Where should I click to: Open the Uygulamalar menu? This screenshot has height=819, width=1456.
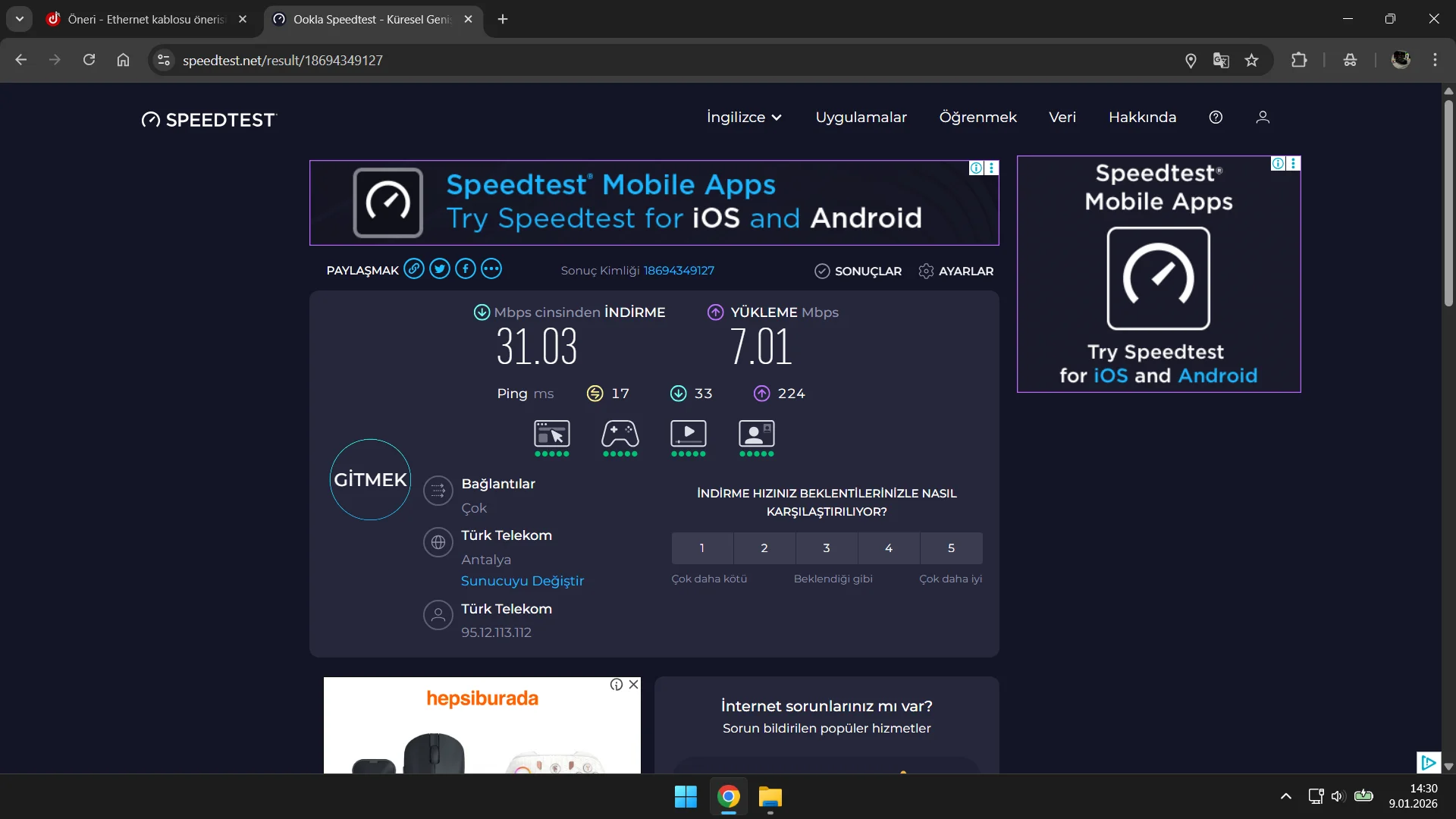pos(861,118)
